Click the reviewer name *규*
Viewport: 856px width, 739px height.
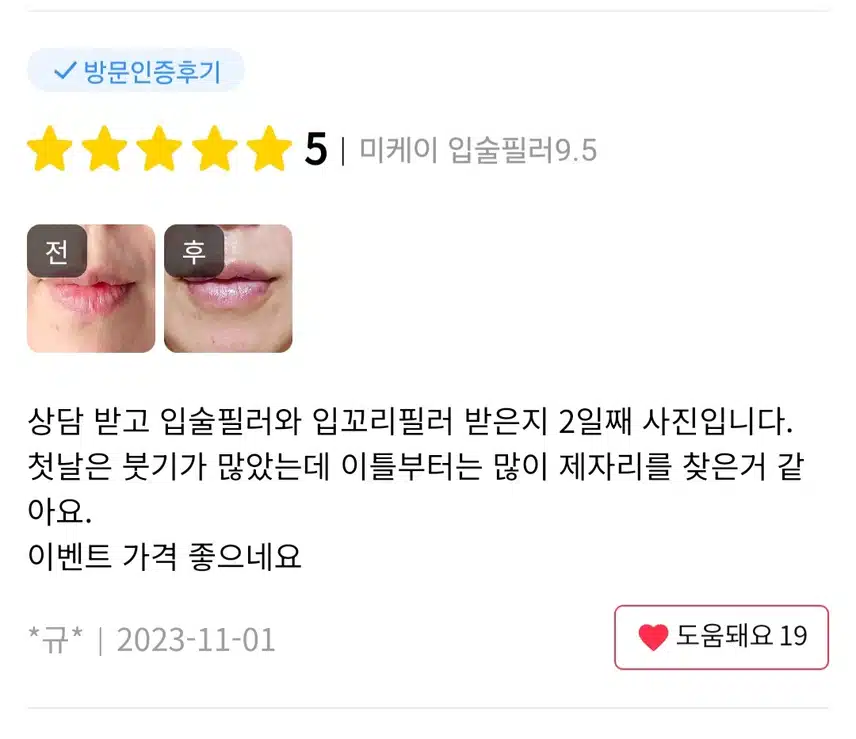55,639
